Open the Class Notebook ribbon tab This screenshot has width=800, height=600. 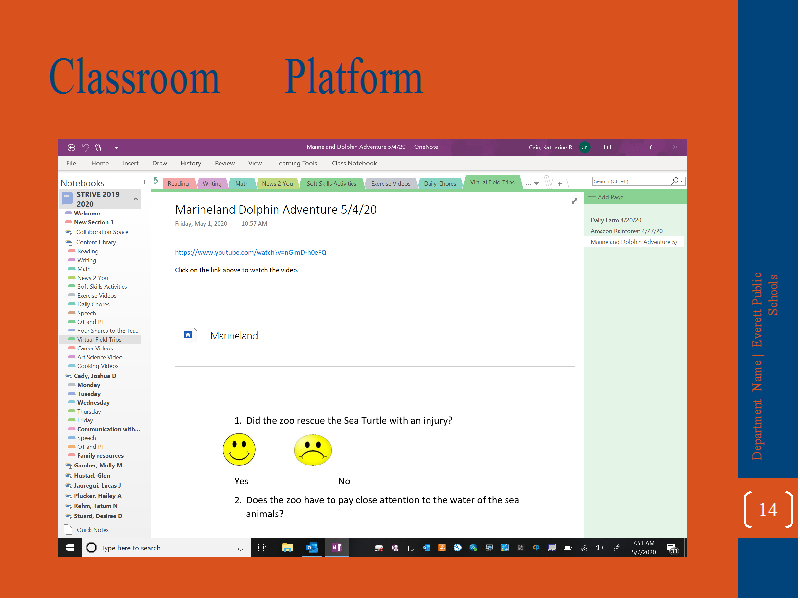pyautogui.click(x=355, y=163)
